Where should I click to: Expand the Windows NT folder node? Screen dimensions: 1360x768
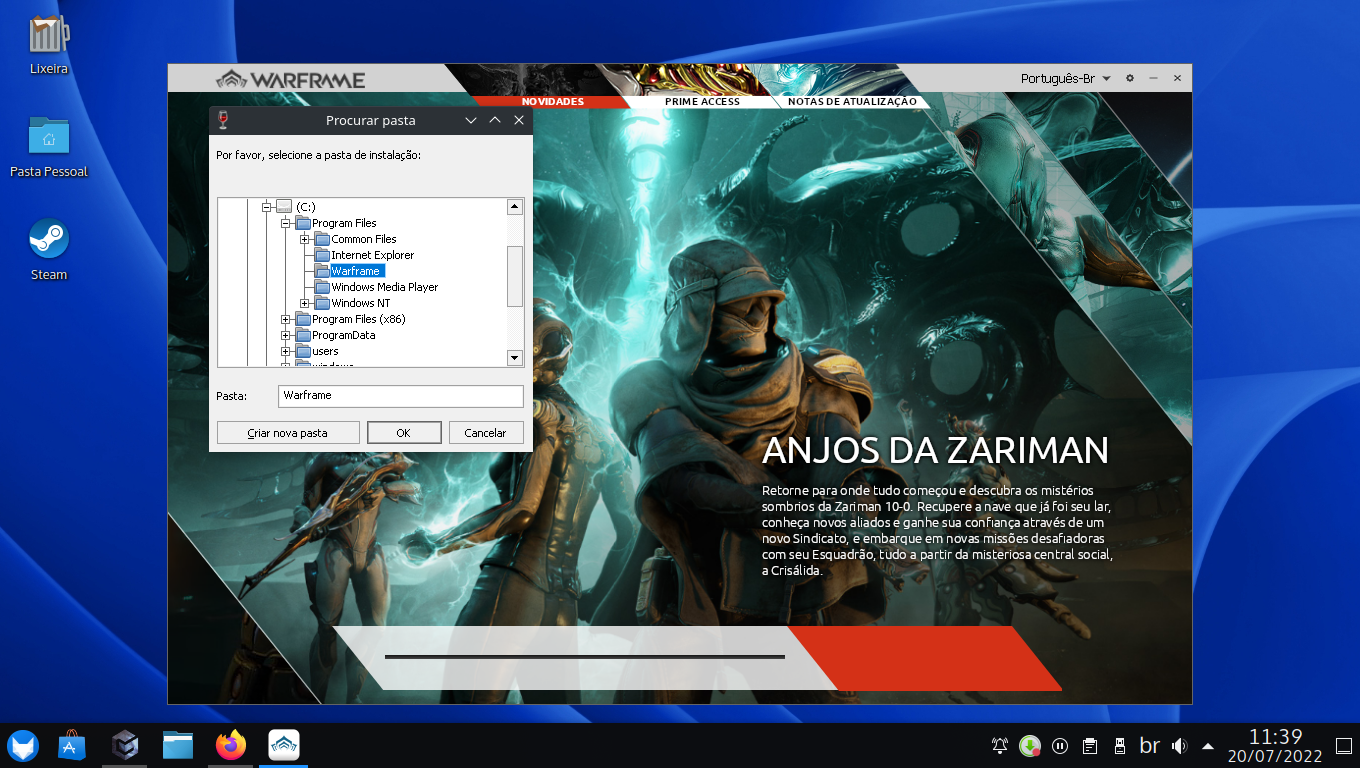pyautogui.click(x=305, y=303)
